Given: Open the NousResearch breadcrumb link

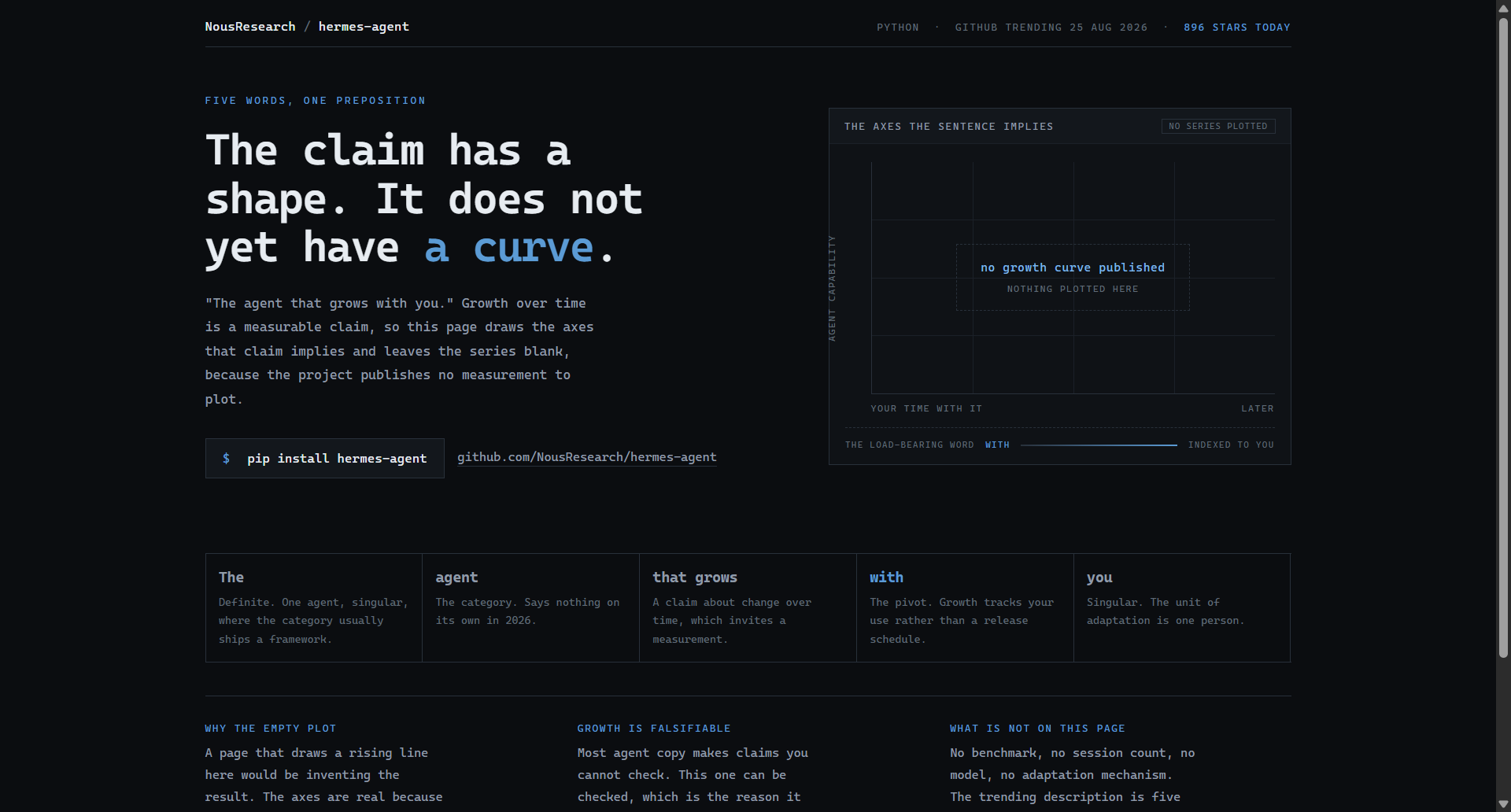Looking at the screenshot, I should pyautogui.click(x=250, y=27).
